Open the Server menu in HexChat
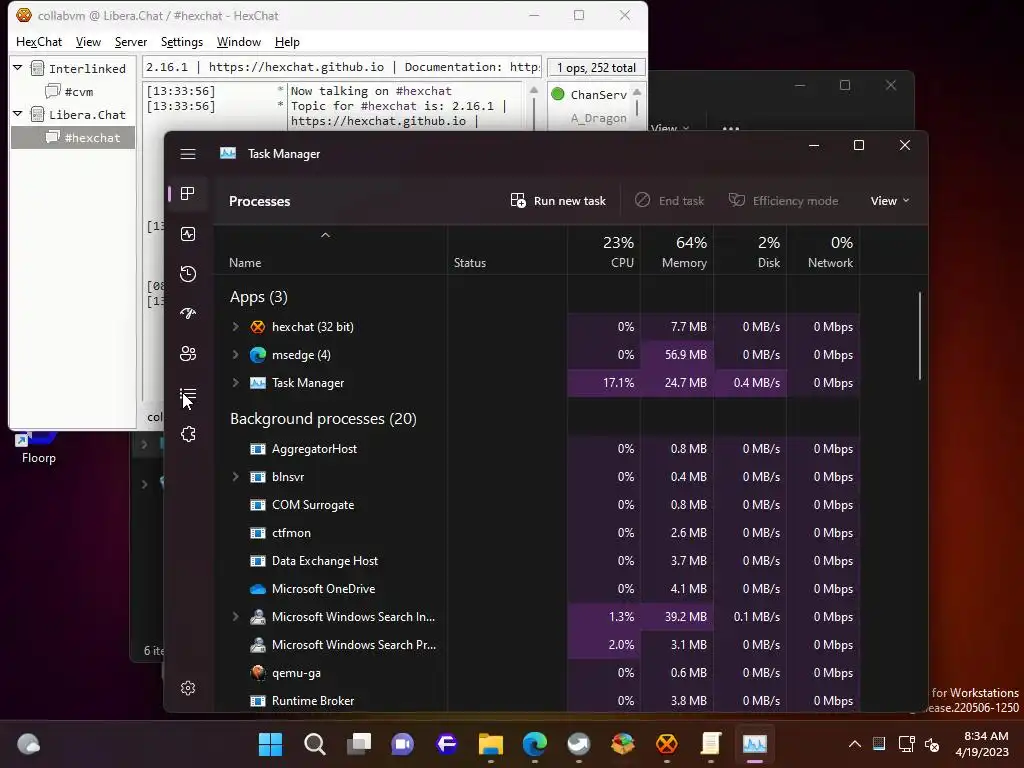Screen dimensions: 1024x768 click(x=131, y=42)
